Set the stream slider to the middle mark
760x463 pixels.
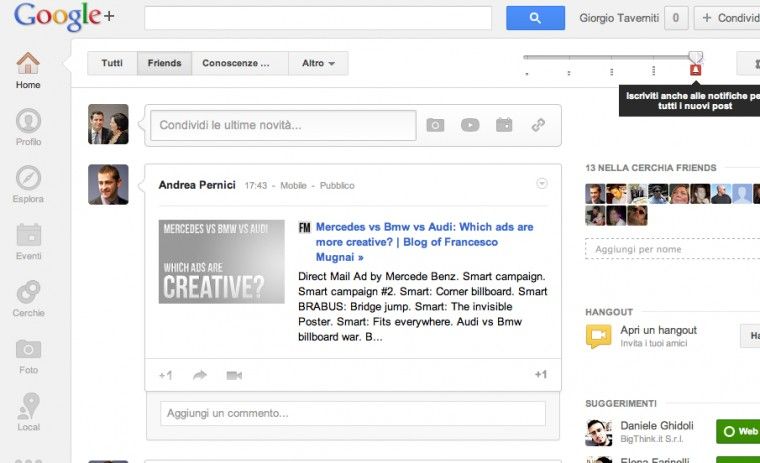pos(611,72)
